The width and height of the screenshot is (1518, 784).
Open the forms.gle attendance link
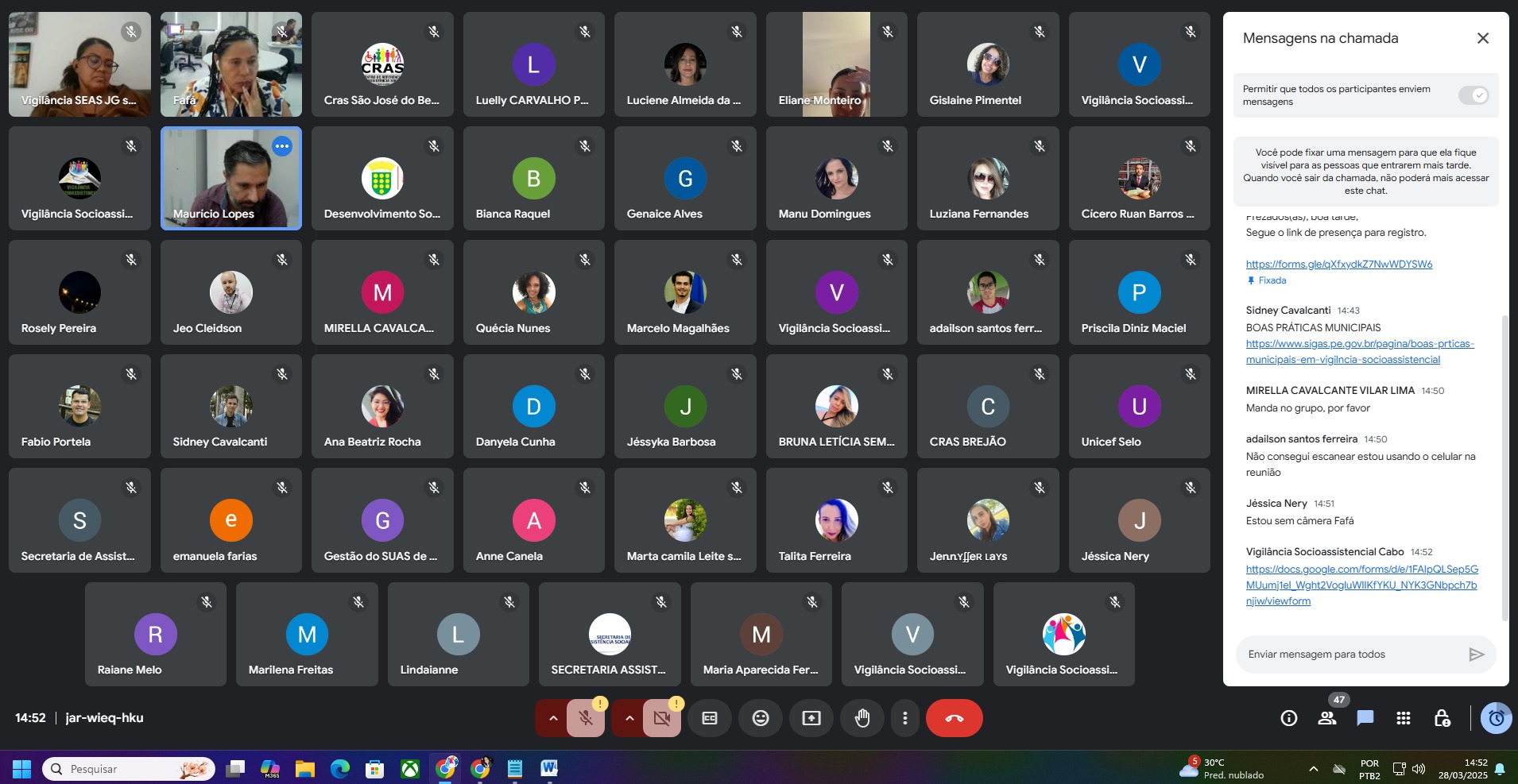click(1338, 265)
